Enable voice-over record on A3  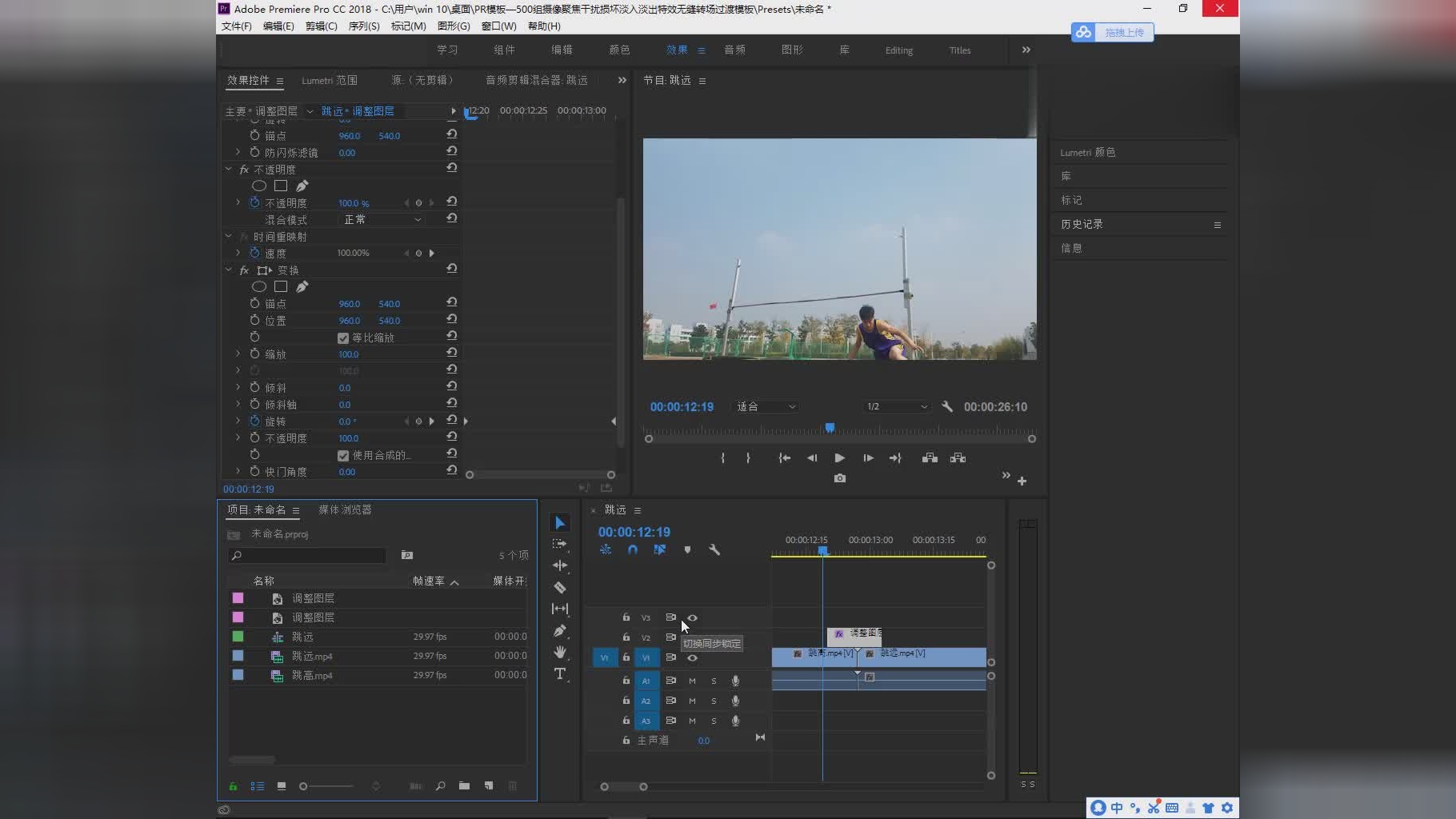(735, 721)
